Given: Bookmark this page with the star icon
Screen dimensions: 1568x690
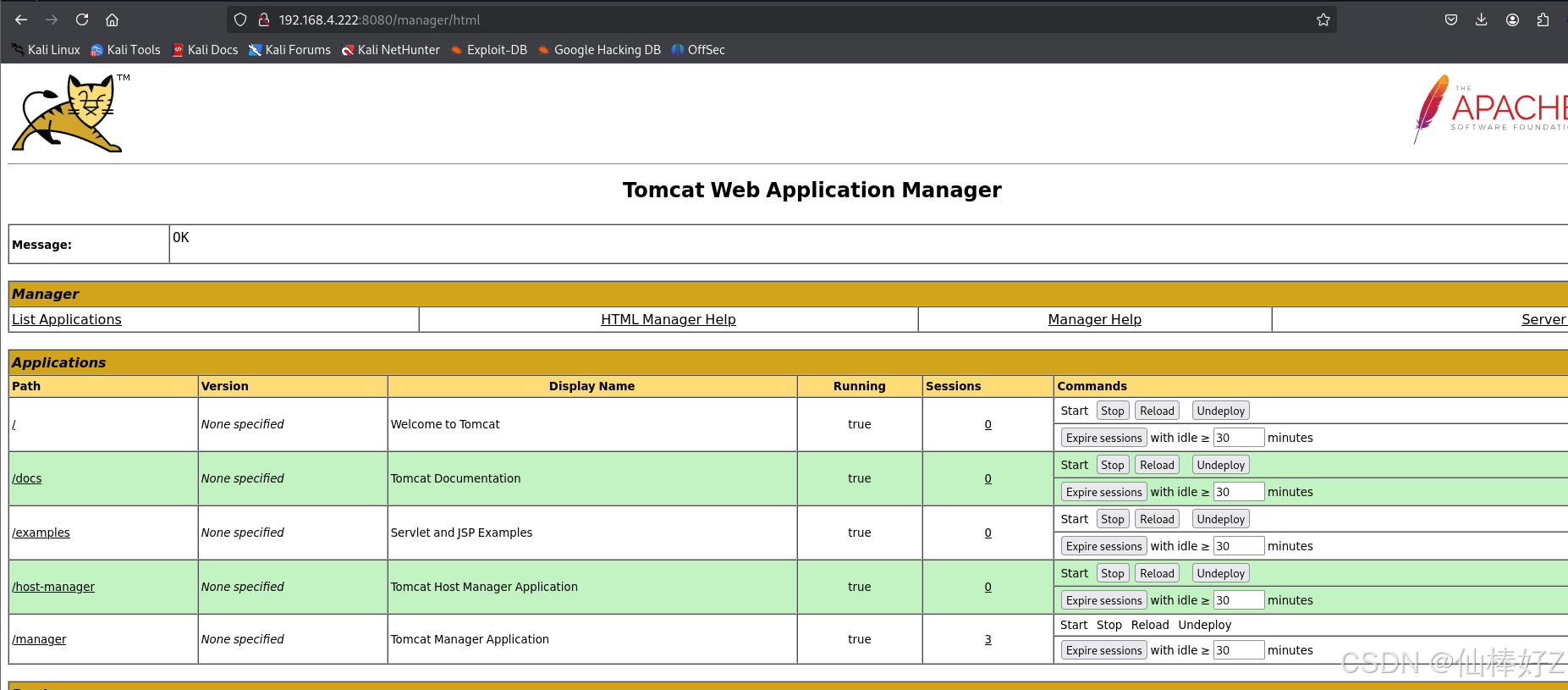Looking at the screenshot, I should point(1323,19).
